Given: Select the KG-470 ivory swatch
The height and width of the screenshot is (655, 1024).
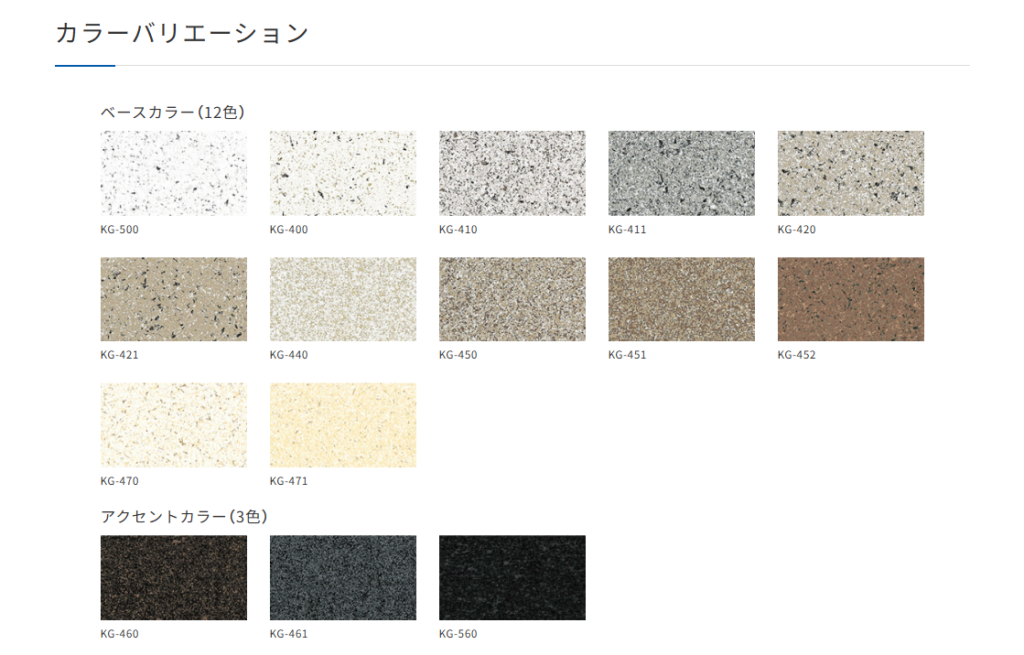Looking at the screenshot, I should [173, 425].
